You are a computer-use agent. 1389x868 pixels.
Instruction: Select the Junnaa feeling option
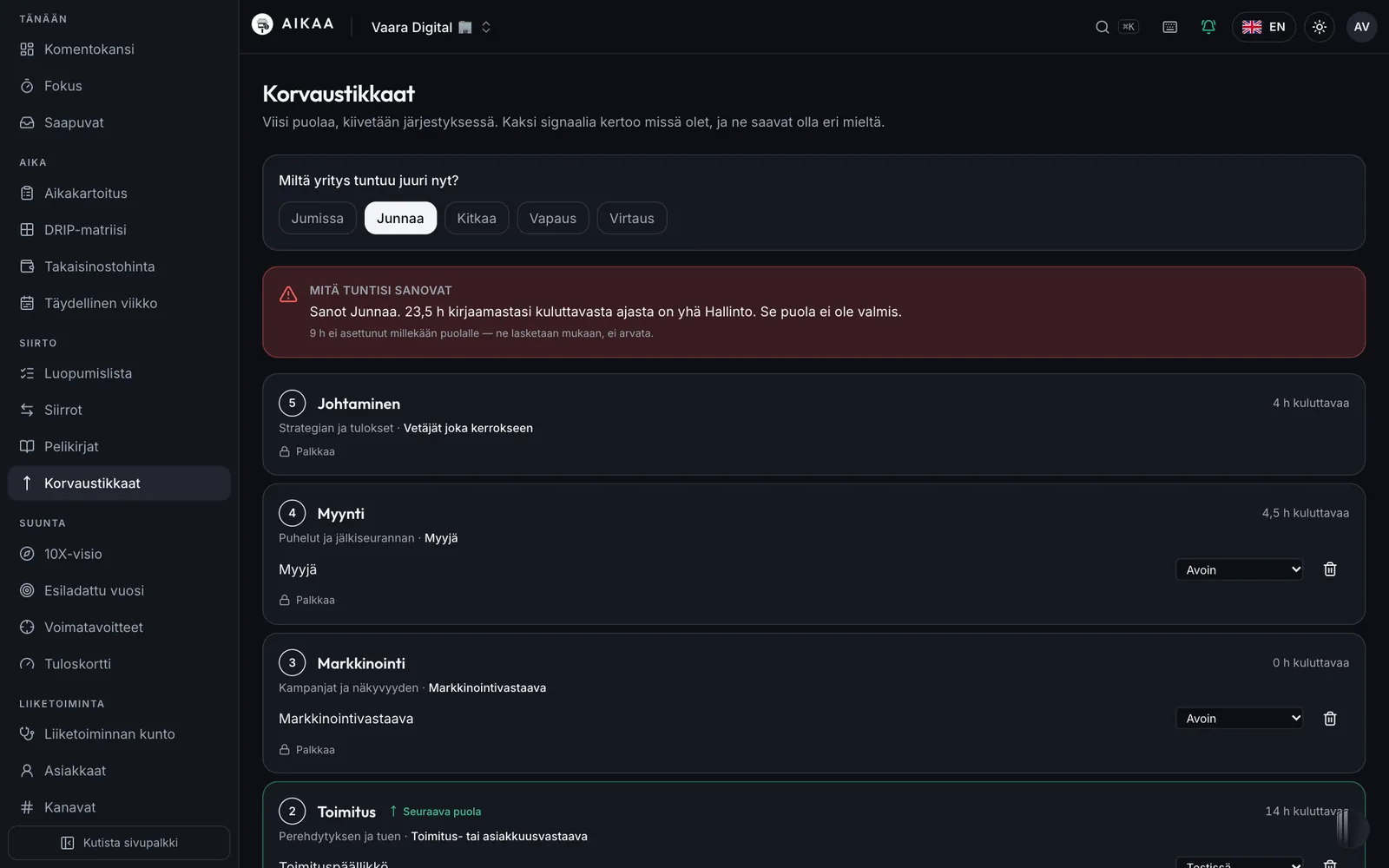tap(400, 218)
